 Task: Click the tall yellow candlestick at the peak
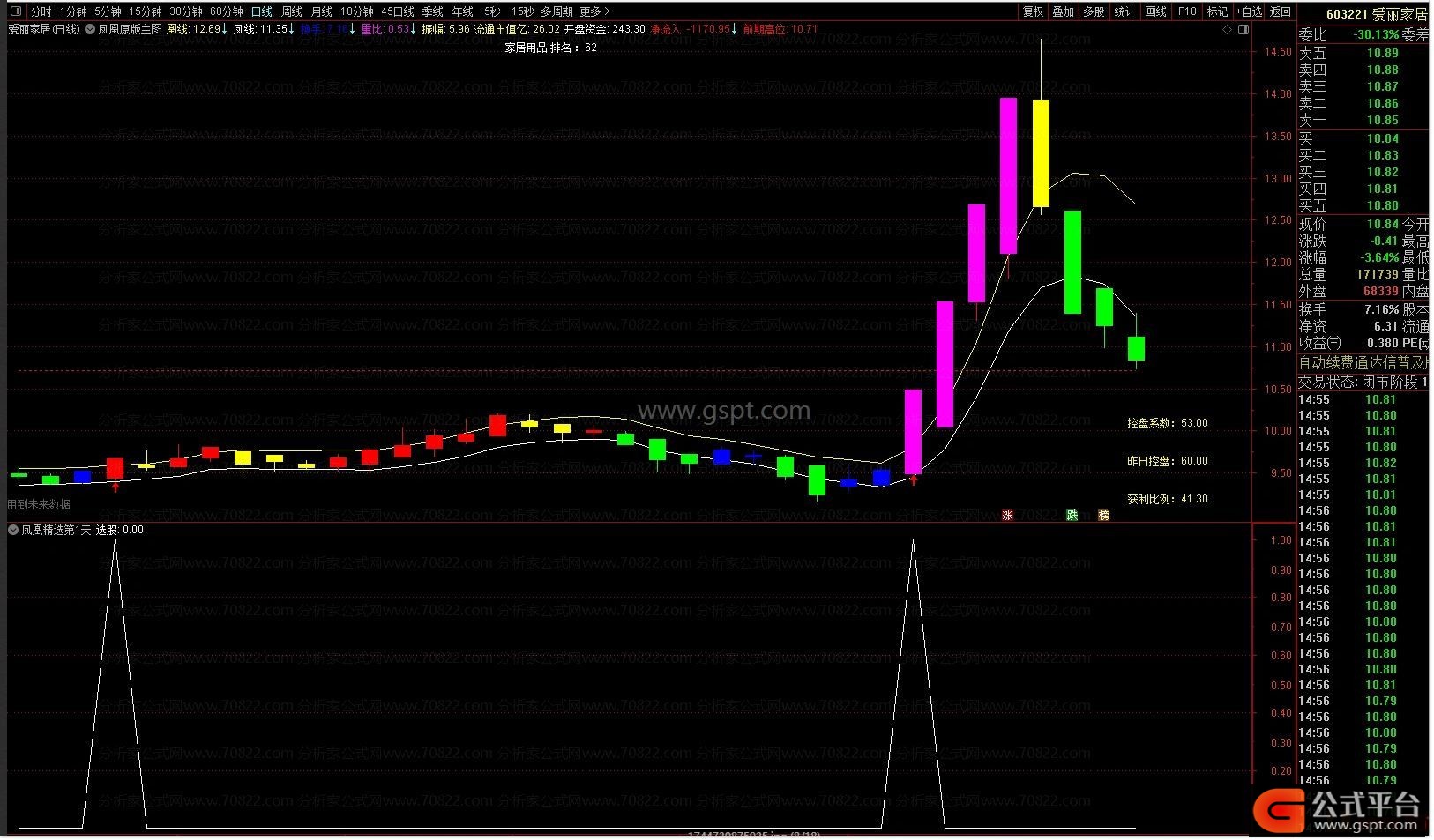pos(1041,152)
